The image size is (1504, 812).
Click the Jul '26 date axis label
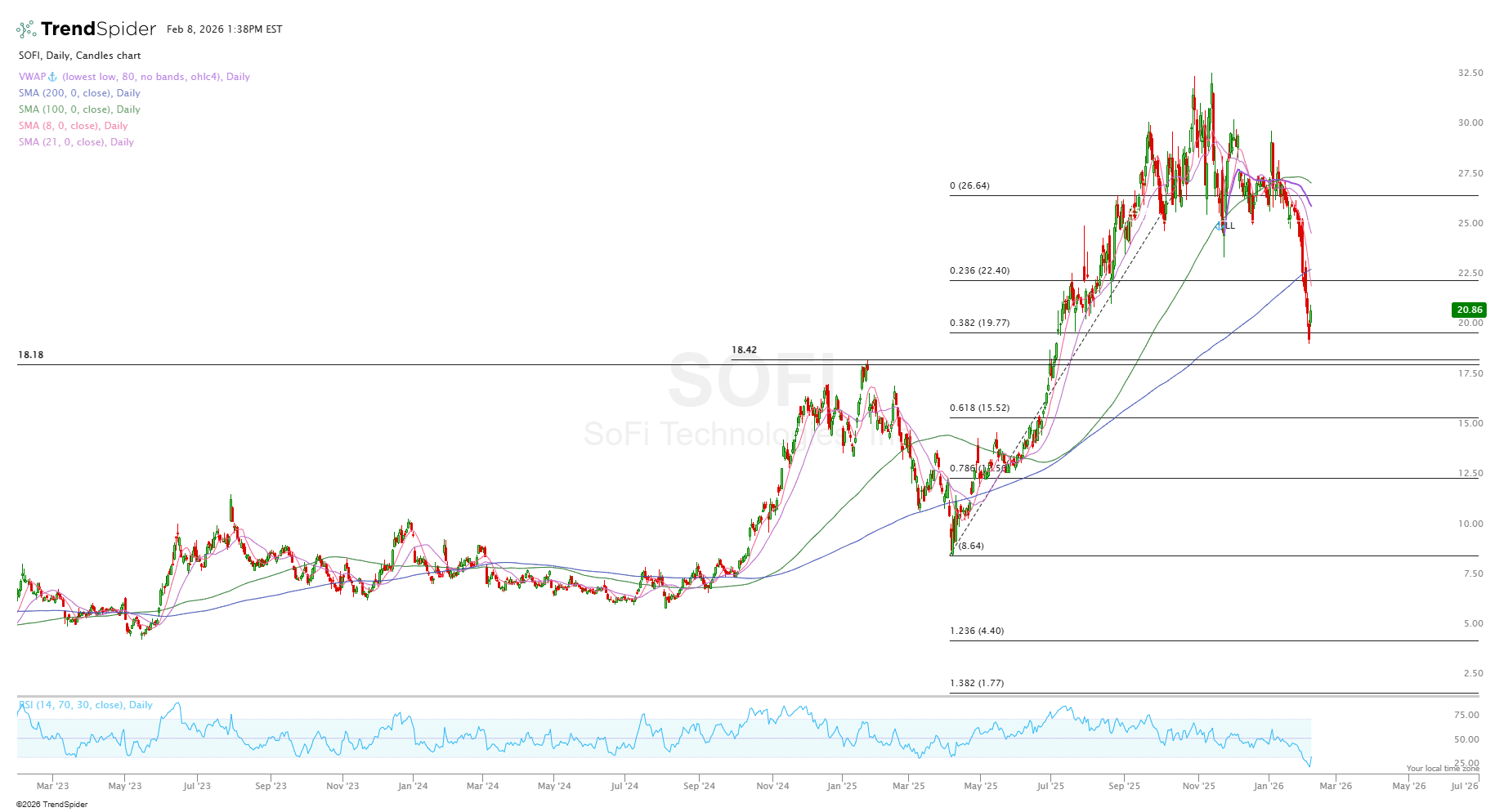(x=1465, y=787)
